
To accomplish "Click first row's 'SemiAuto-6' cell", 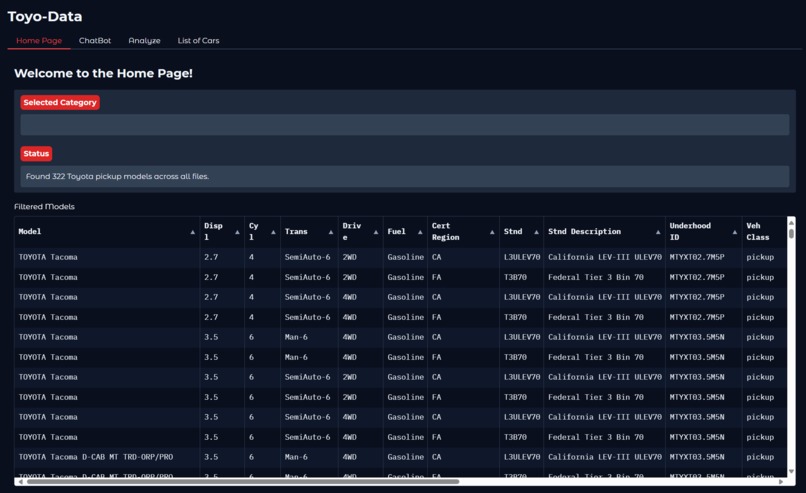I will click(x=307, y=257).
